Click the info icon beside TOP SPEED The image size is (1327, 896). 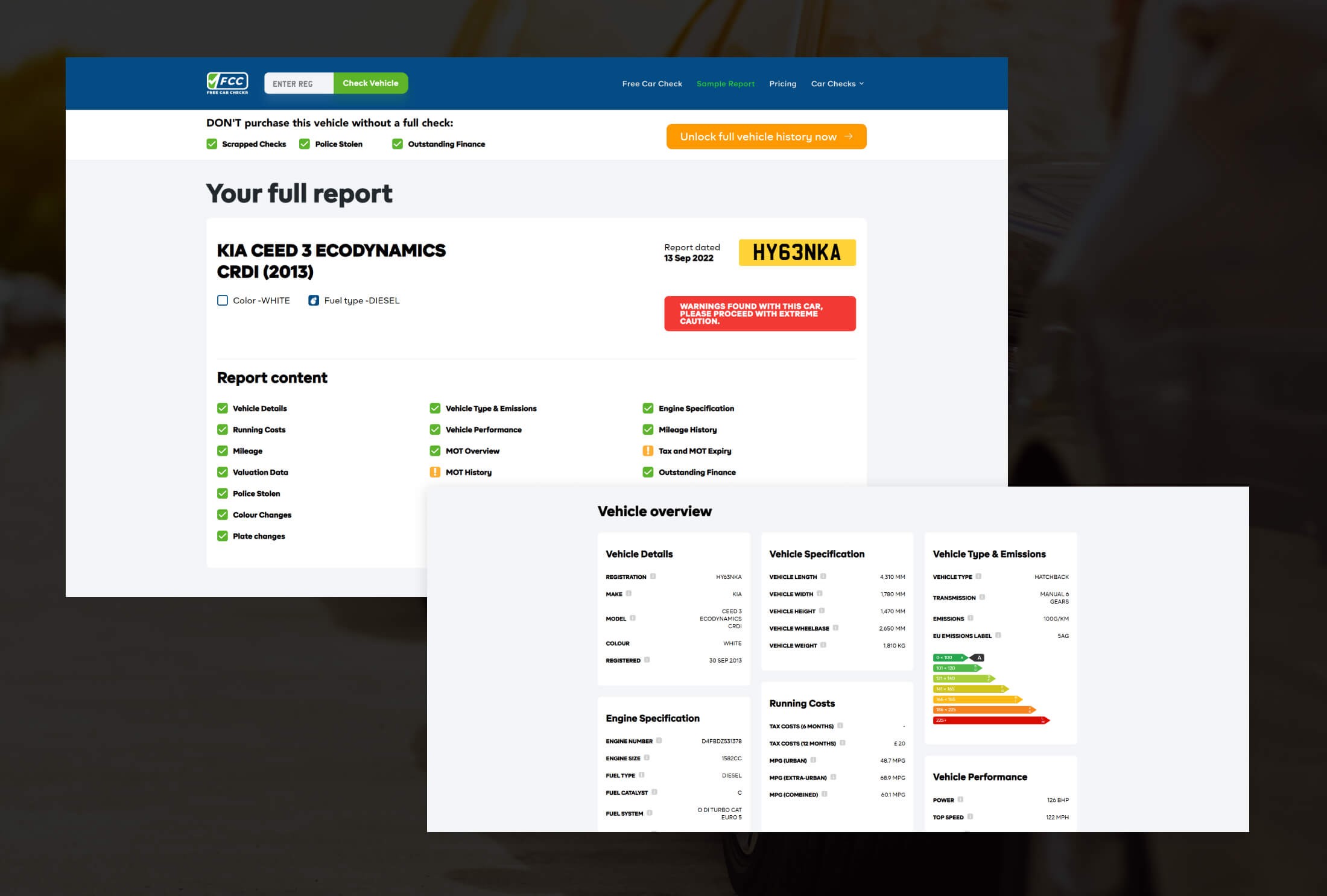(971, 817)
